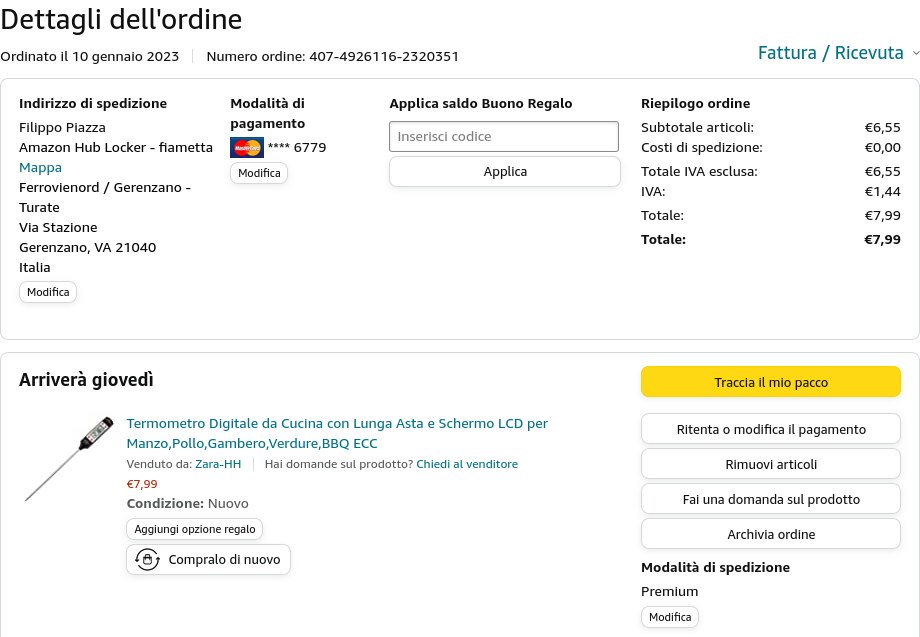Viewport: 920px width, 637px height.
Task: Click the Rimuovi articoli button
Action: (x=770, y=464)
